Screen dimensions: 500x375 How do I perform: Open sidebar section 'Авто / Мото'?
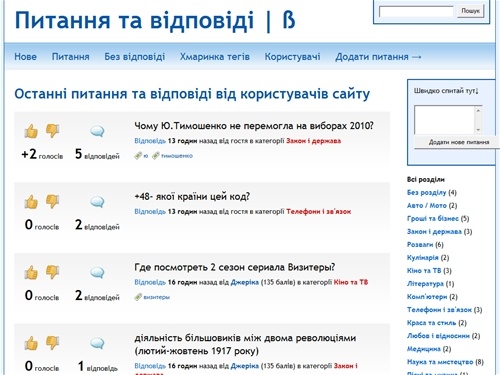click(427, 205)
